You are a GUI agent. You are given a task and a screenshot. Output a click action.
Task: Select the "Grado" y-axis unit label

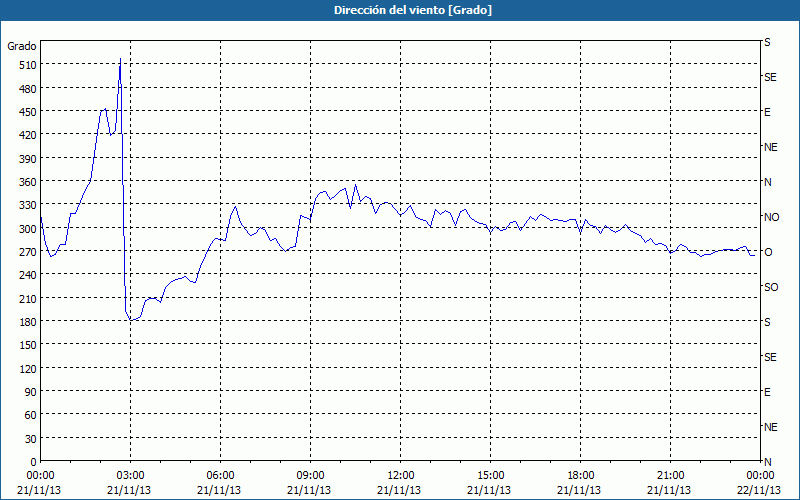click(22, 46)
